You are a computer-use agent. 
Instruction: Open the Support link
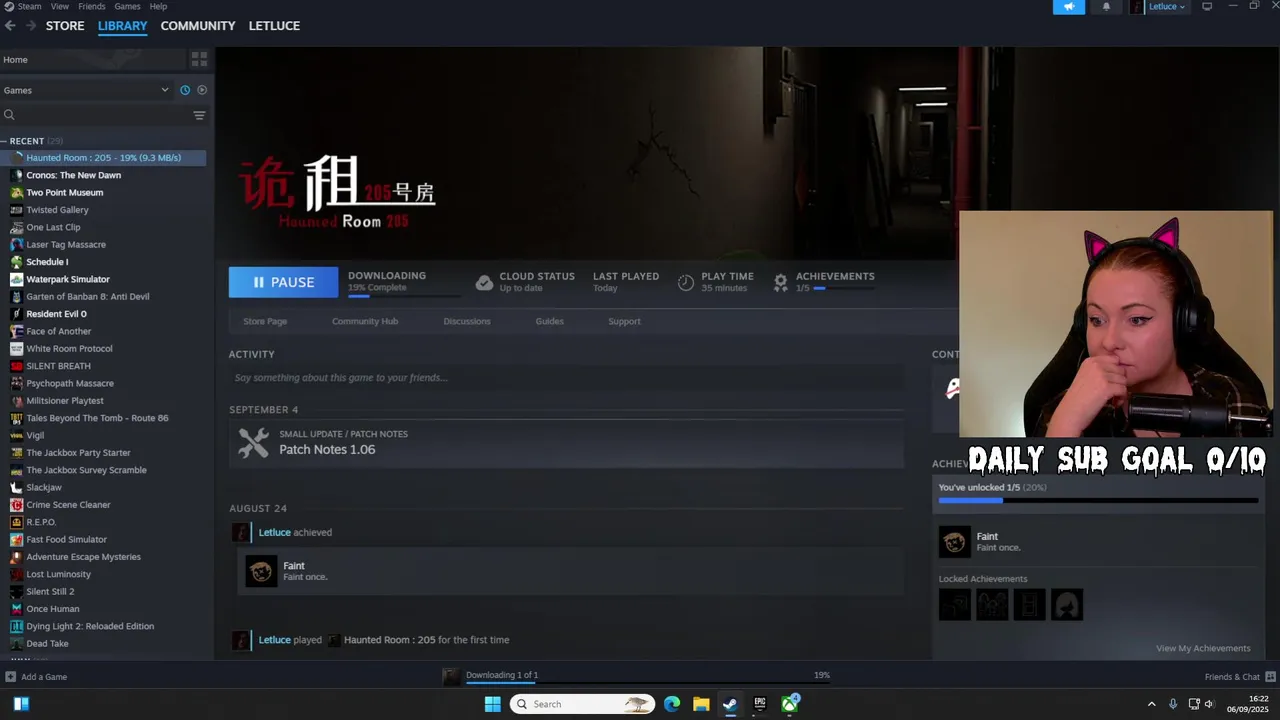coord(624,321)
